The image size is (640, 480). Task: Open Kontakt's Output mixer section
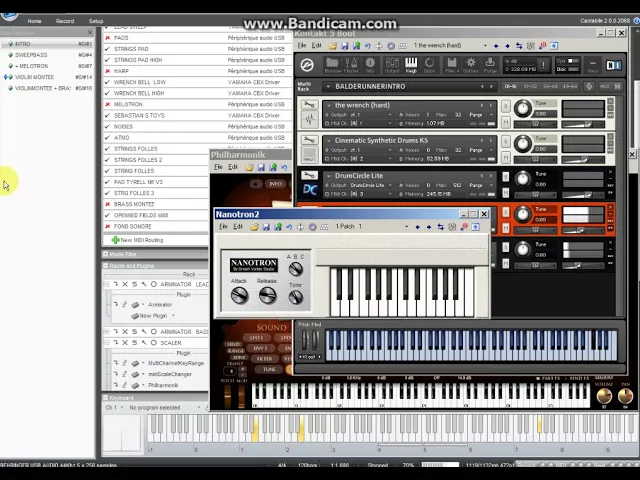pyautogui.click(x=392, y=65)
